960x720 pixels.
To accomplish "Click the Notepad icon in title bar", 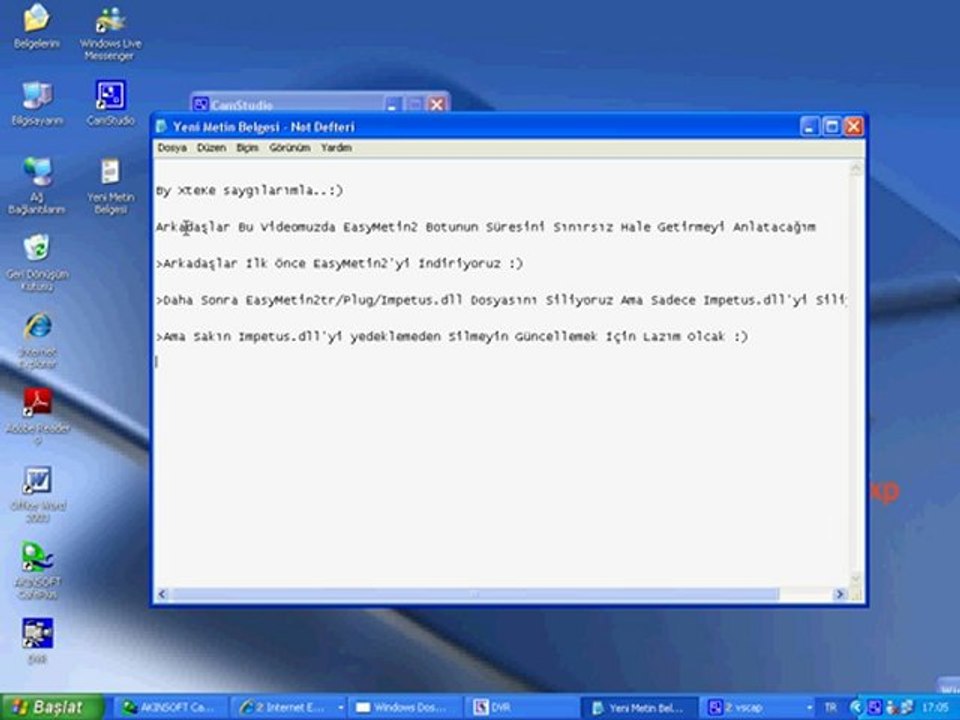I will (x=162, y=127).
